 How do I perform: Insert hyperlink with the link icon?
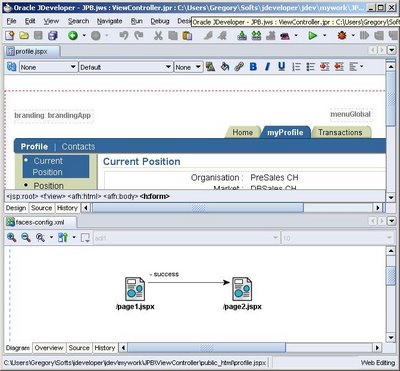pyautogui.click(x=239, y=67)
